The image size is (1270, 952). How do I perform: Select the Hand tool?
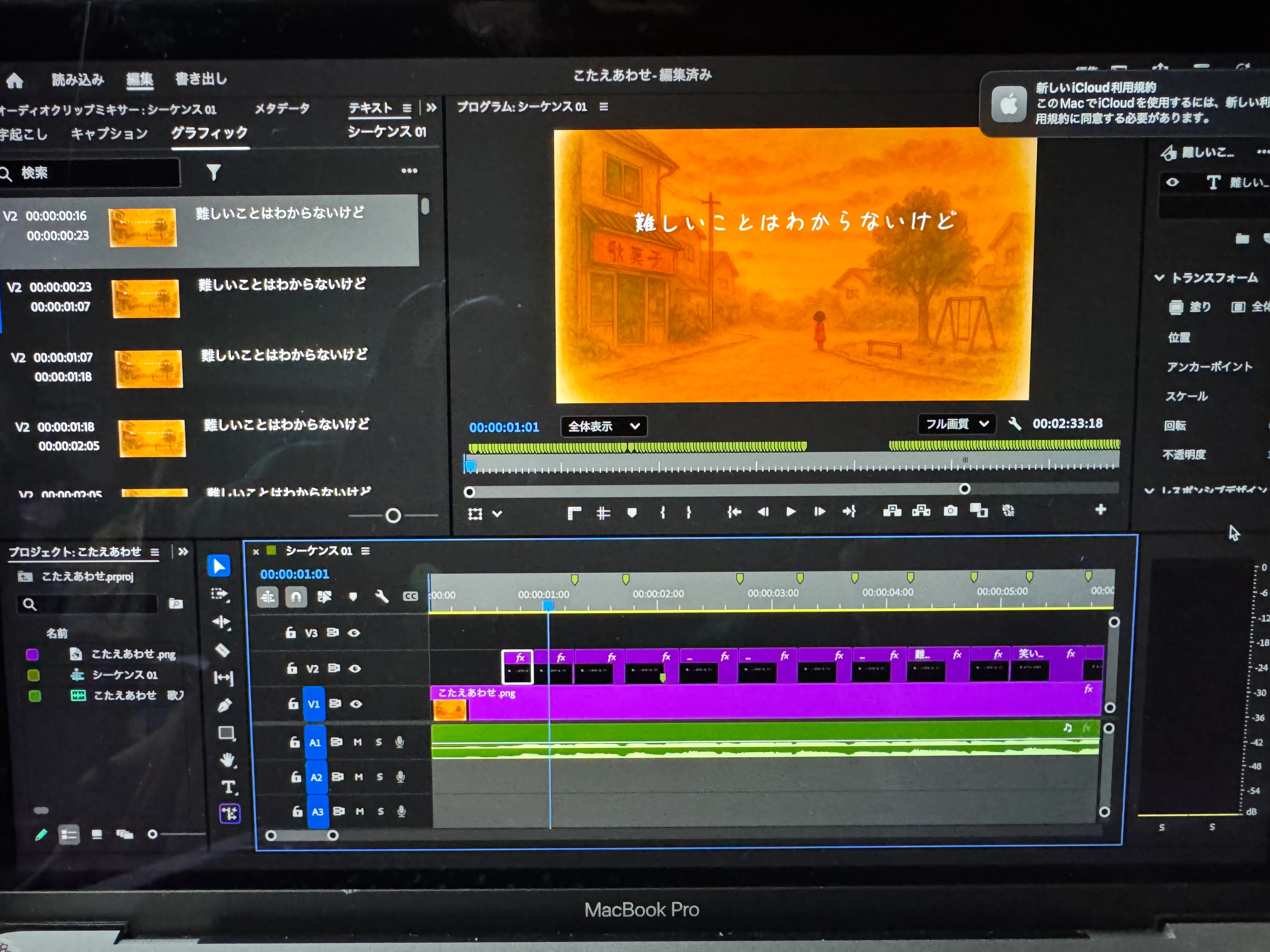227,760
